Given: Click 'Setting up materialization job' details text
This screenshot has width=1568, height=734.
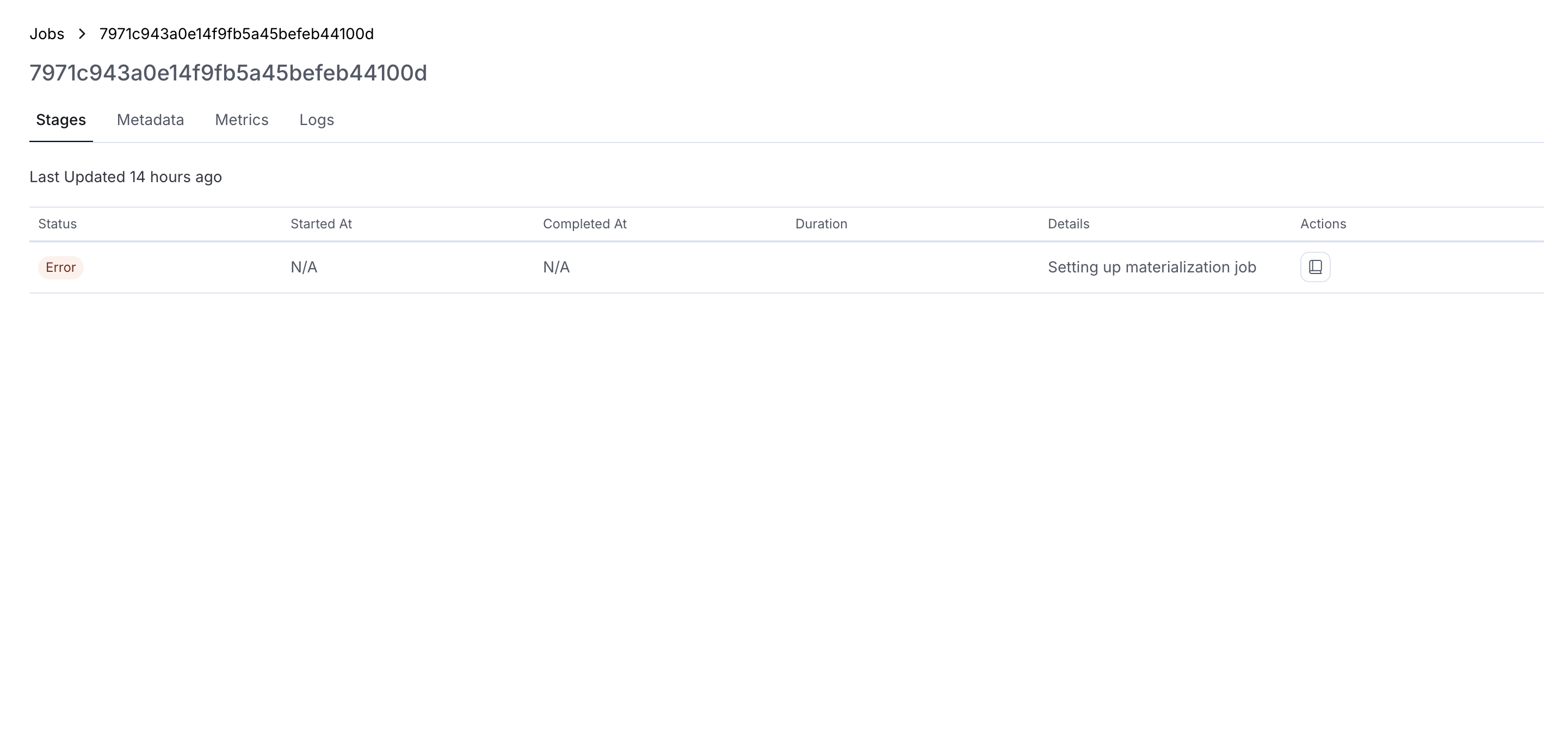Looking at the screenshot, I should coord(1152,268).
